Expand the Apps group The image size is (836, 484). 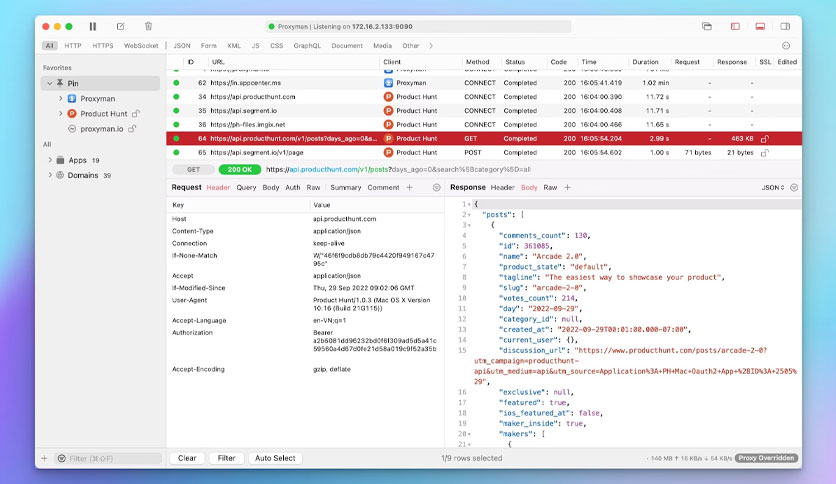pyautogui.click(x=50, y=160)
